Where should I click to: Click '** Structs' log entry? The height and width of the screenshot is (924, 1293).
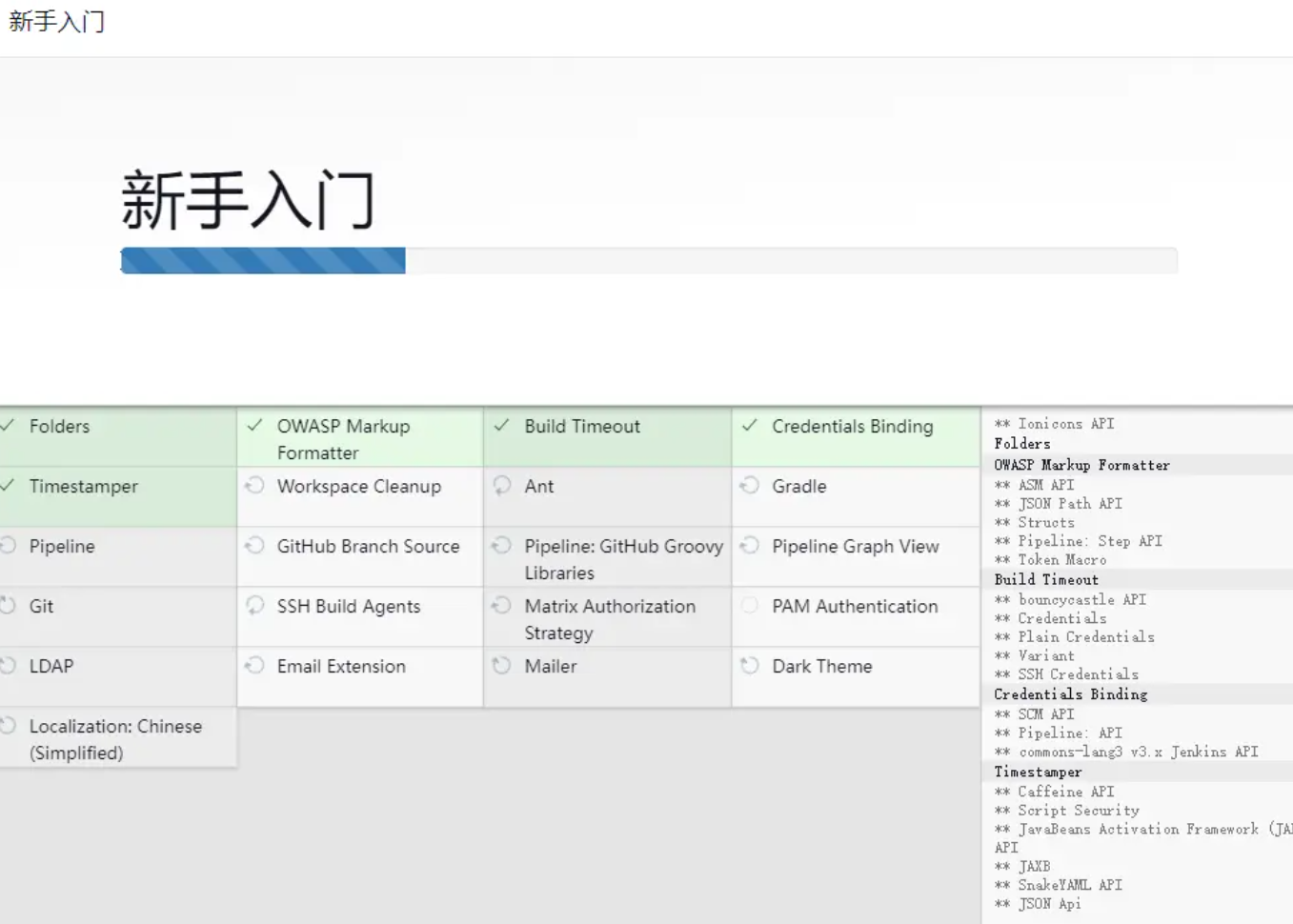(1035, 522)
